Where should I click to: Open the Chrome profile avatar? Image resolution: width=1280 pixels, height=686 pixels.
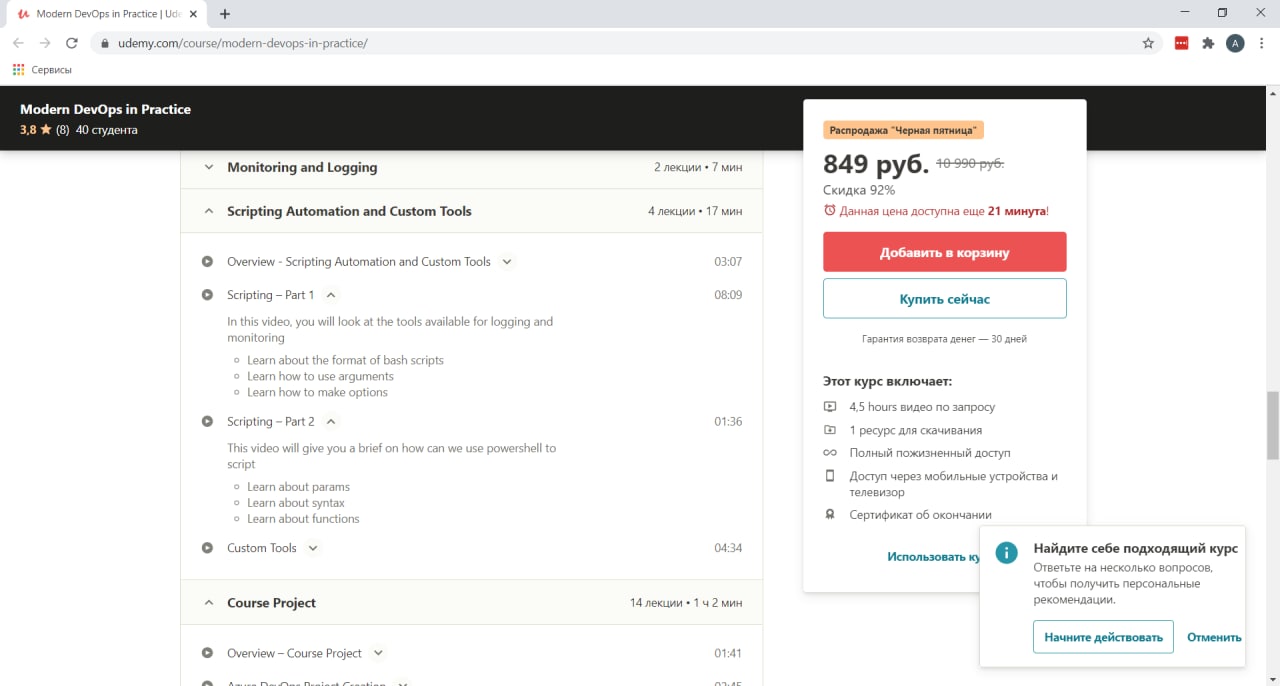pyautogui.click(x=1235, y=43)
